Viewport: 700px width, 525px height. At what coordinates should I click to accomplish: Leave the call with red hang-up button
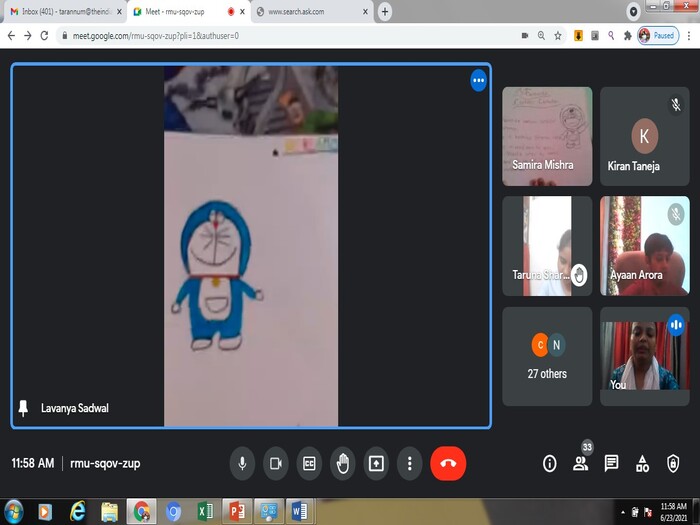pyautogui.click(x=448, y=463)
